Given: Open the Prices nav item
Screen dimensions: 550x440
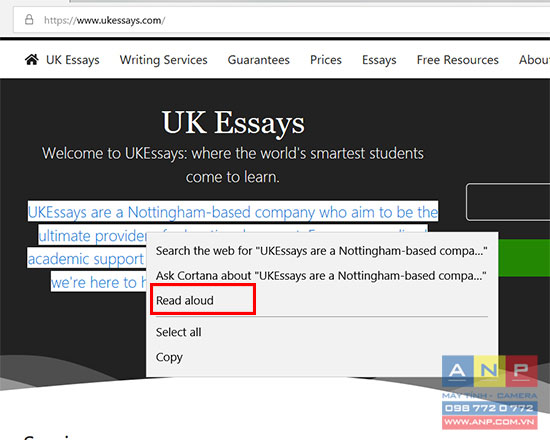Looking at the screenshot, I should pyautogui.click(x=326, y=60).
